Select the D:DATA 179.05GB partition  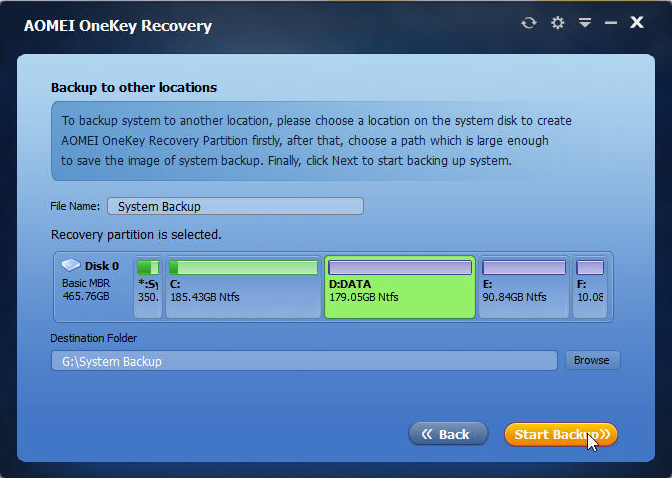400,287
